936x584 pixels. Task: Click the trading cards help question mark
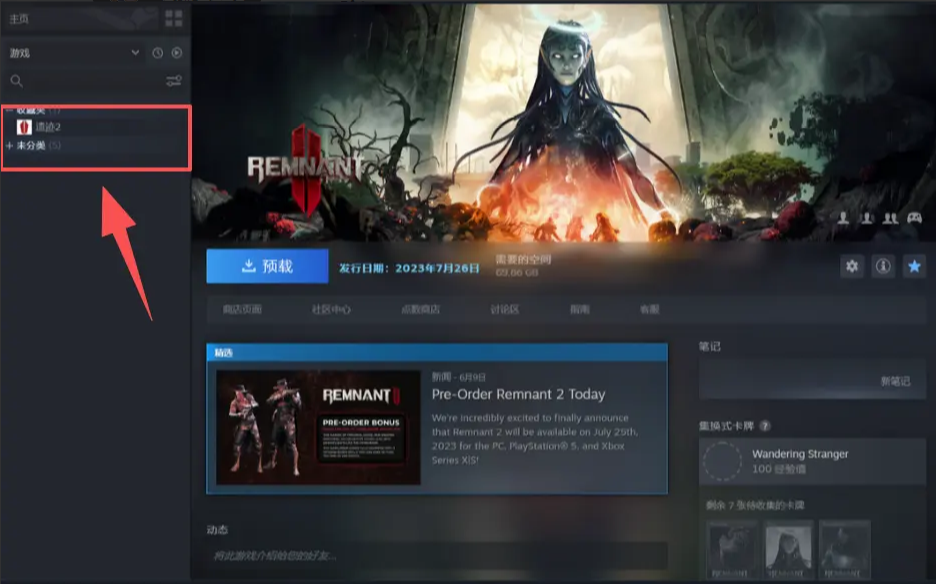765,426
